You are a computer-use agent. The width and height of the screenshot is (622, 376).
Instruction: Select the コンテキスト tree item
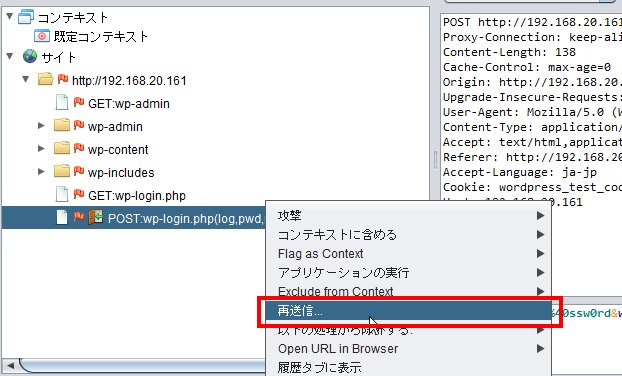coord(73,17)
